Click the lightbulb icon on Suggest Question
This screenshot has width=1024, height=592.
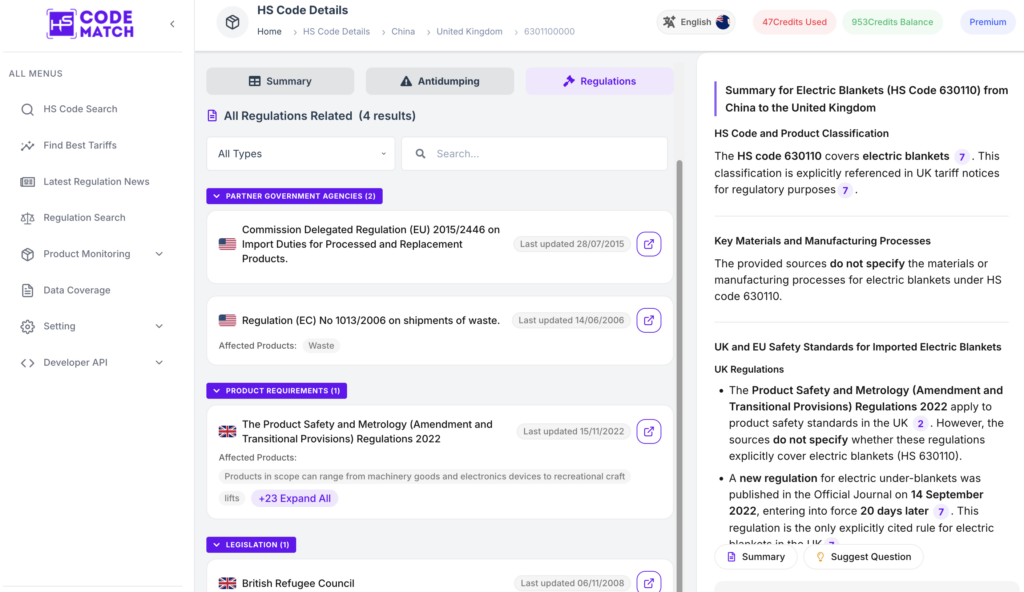pyautogui.click(x=820, y=557)
